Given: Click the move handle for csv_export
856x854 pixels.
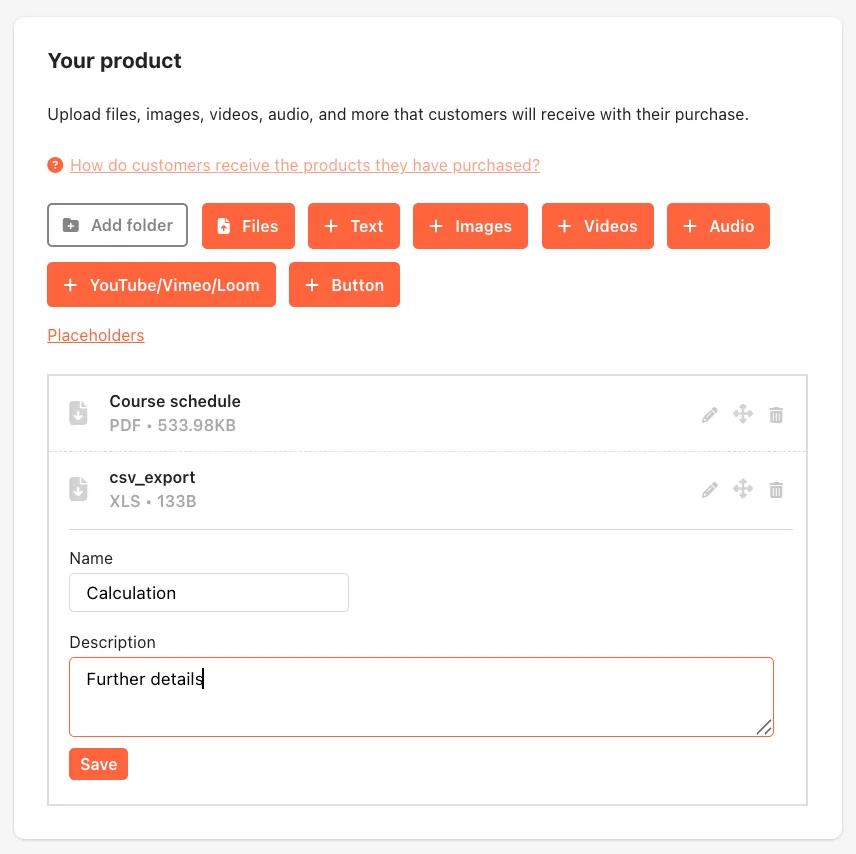Looking at the screenshot, I should 742,489.
